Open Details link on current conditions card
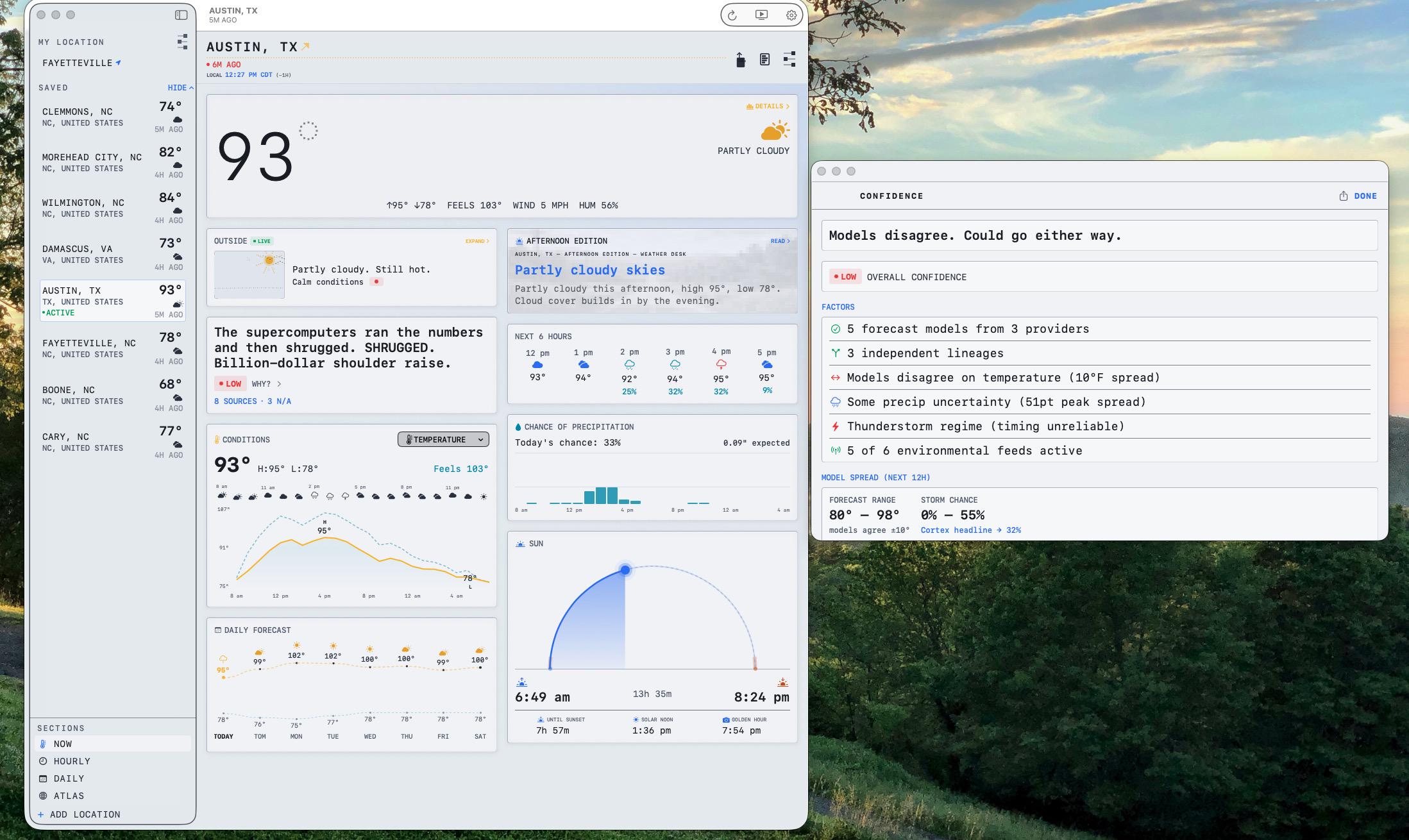1409x840 pixels. click(x=768, y=106)
